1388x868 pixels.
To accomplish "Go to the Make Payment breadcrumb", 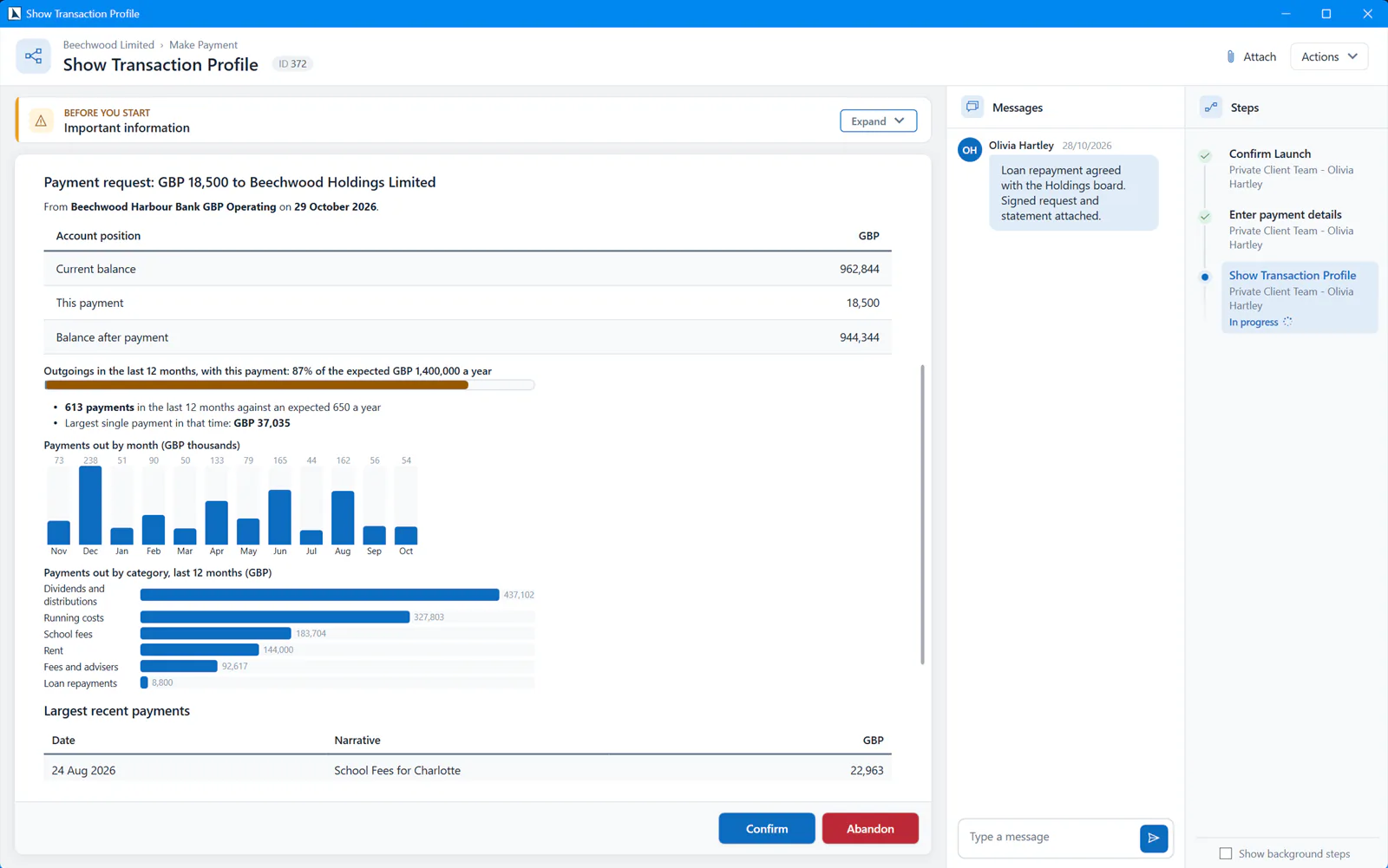I will [x=203, y=44].
